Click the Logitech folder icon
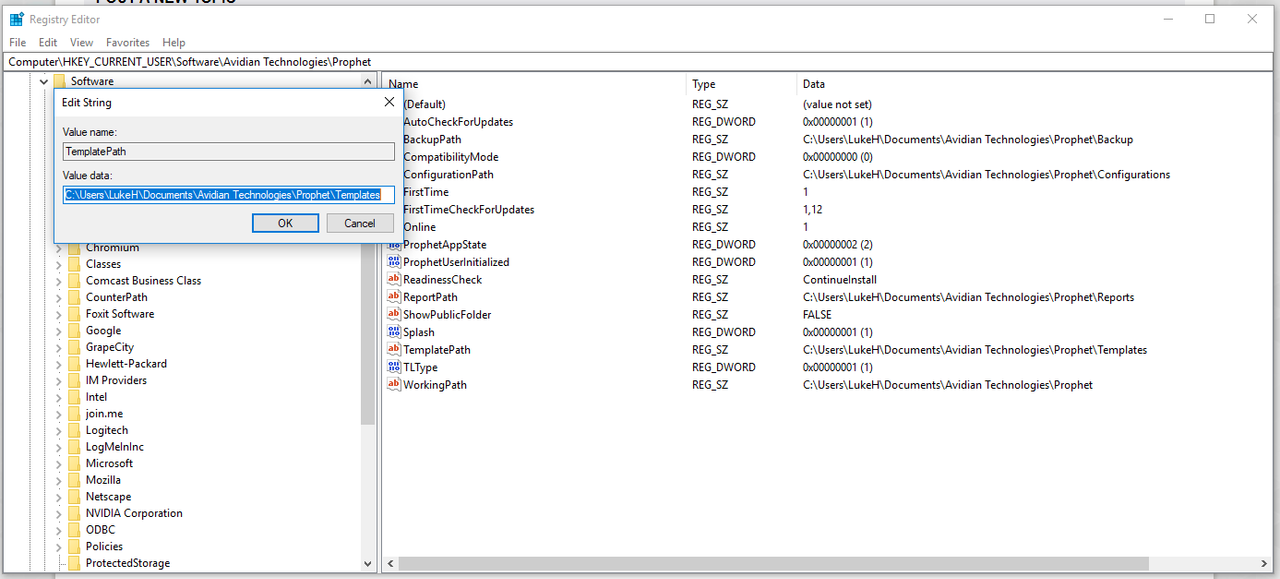 (74, 430)
